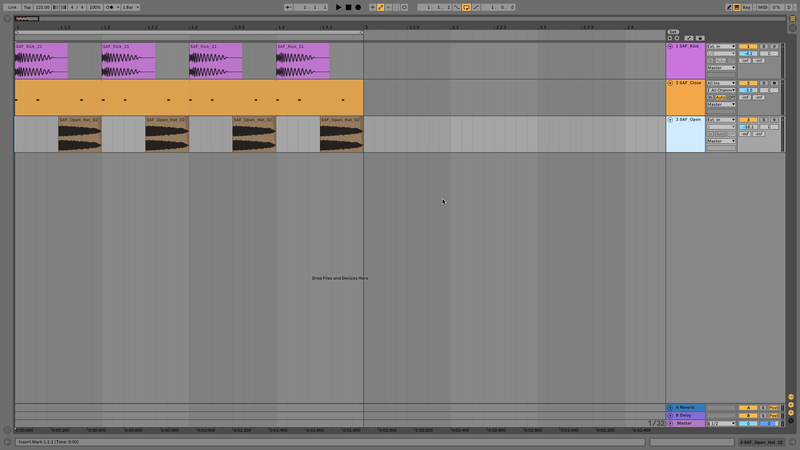Enable MIDI Map Mode
The width and height of the screenshot is (800, 450).
(763, 7)
